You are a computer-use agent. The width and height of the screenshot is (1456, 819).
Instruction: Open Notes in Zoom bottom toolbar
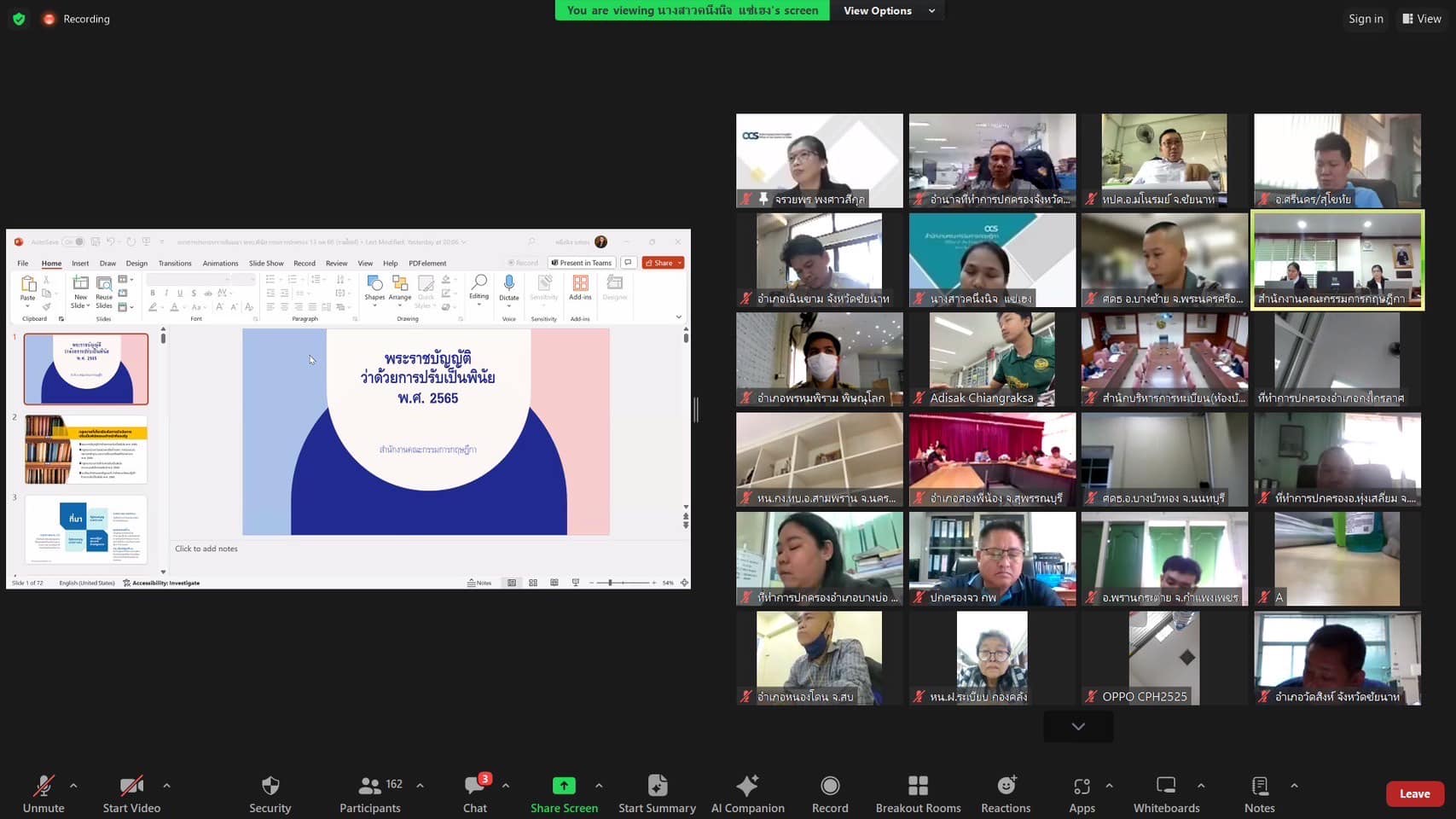click(x=1260, y=793)
